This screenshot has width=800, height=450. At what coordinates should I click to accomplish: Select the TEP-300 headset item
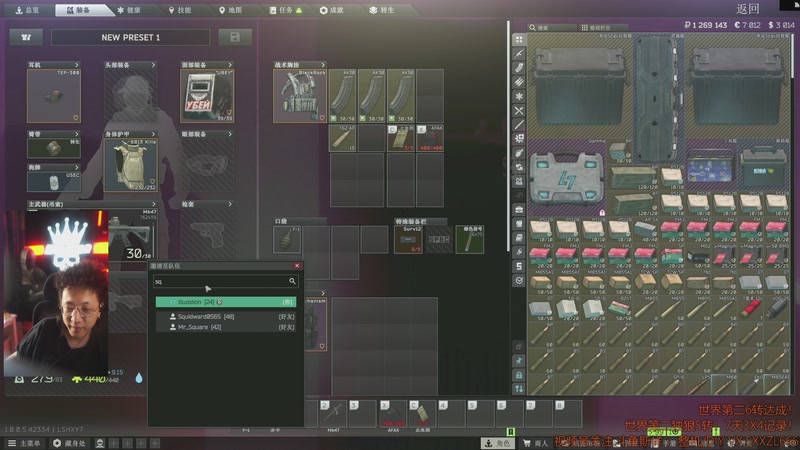coord(54,96)
